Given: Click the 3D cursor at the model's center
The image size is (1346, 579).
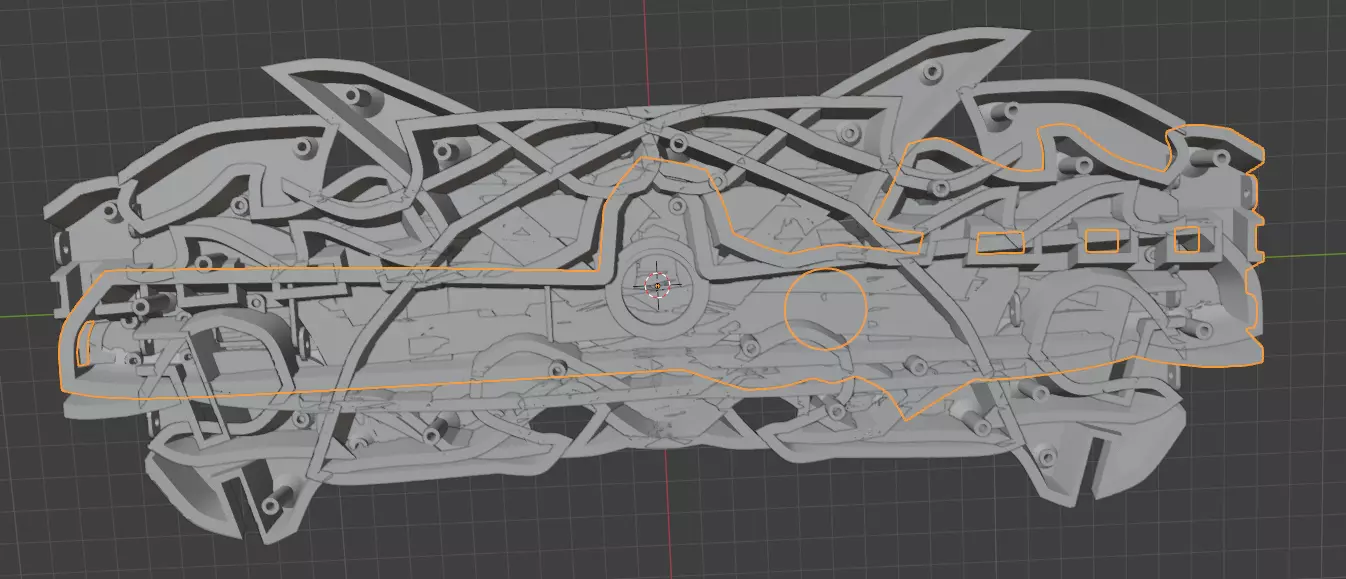Looking at the screenshot, I should (x=656, y=285).
